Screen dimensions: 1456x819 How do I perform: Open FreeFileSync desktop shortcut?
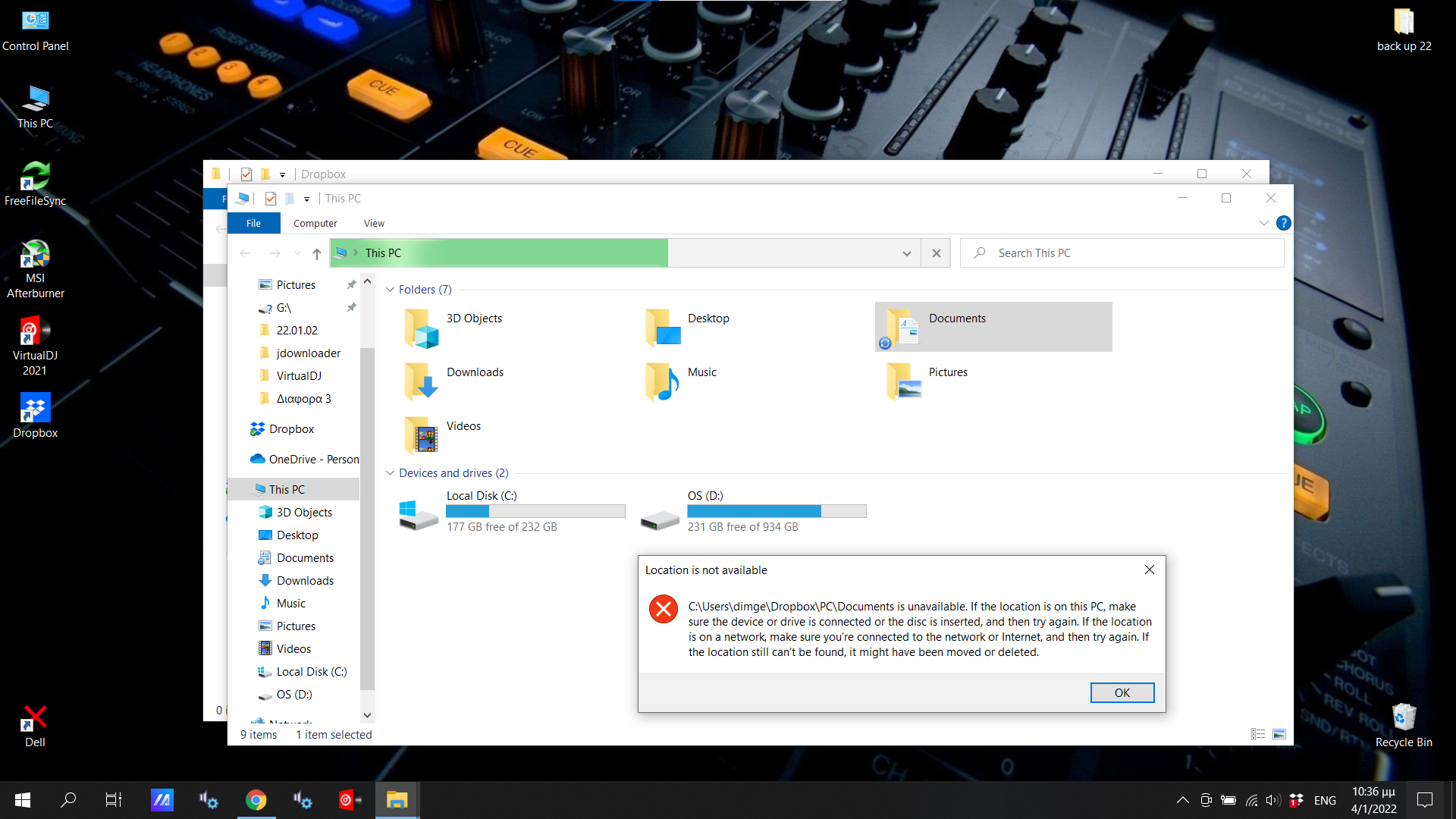35,184
